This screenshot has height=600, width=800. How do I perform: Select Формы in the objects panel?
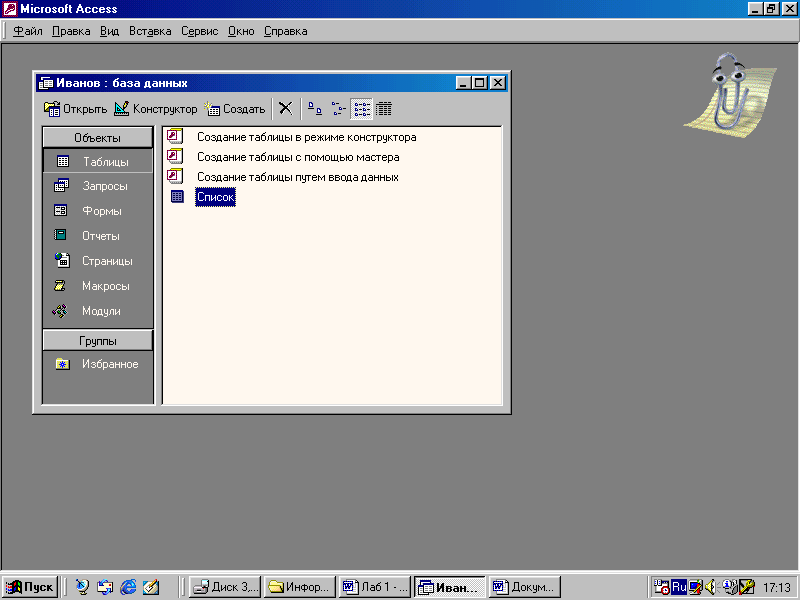(x=97, y=210)
